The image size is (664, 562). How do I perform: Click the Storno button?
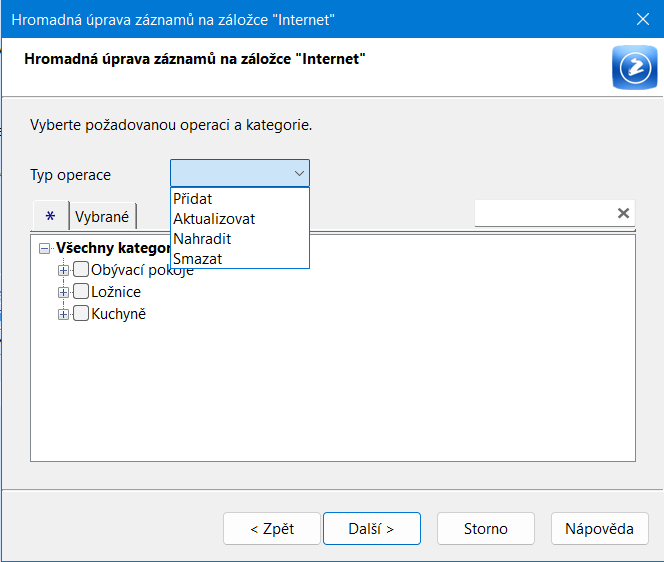click(x=486, y=529)
